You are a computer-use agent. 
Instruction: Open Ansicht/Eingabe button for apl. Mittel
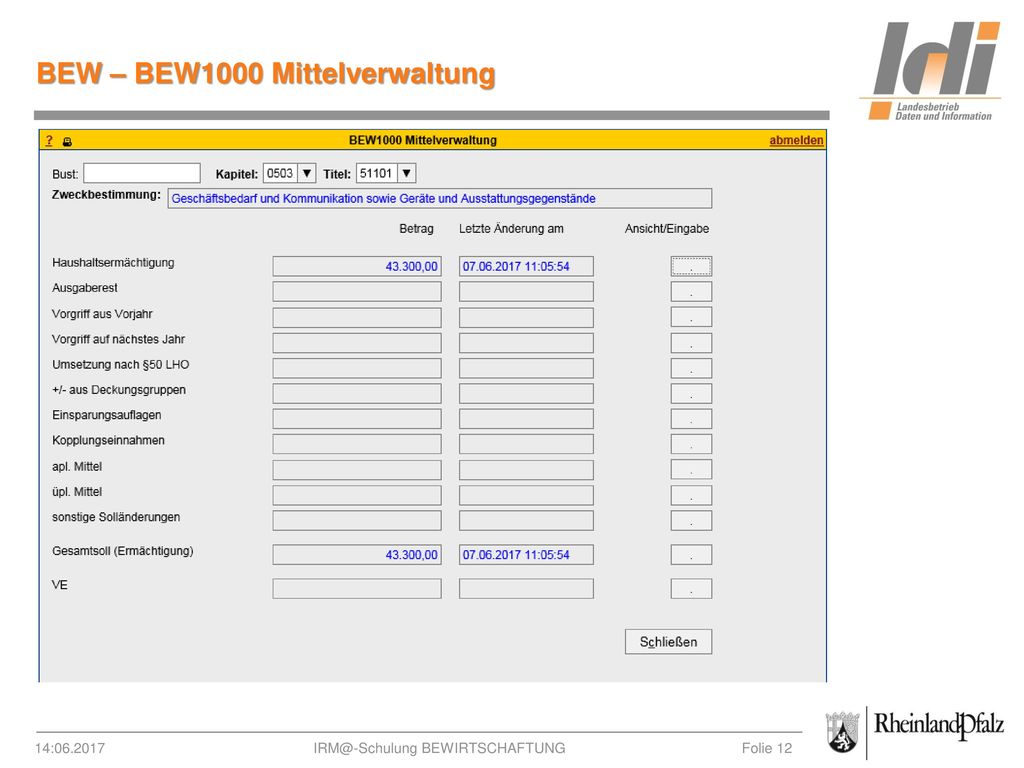691,470
